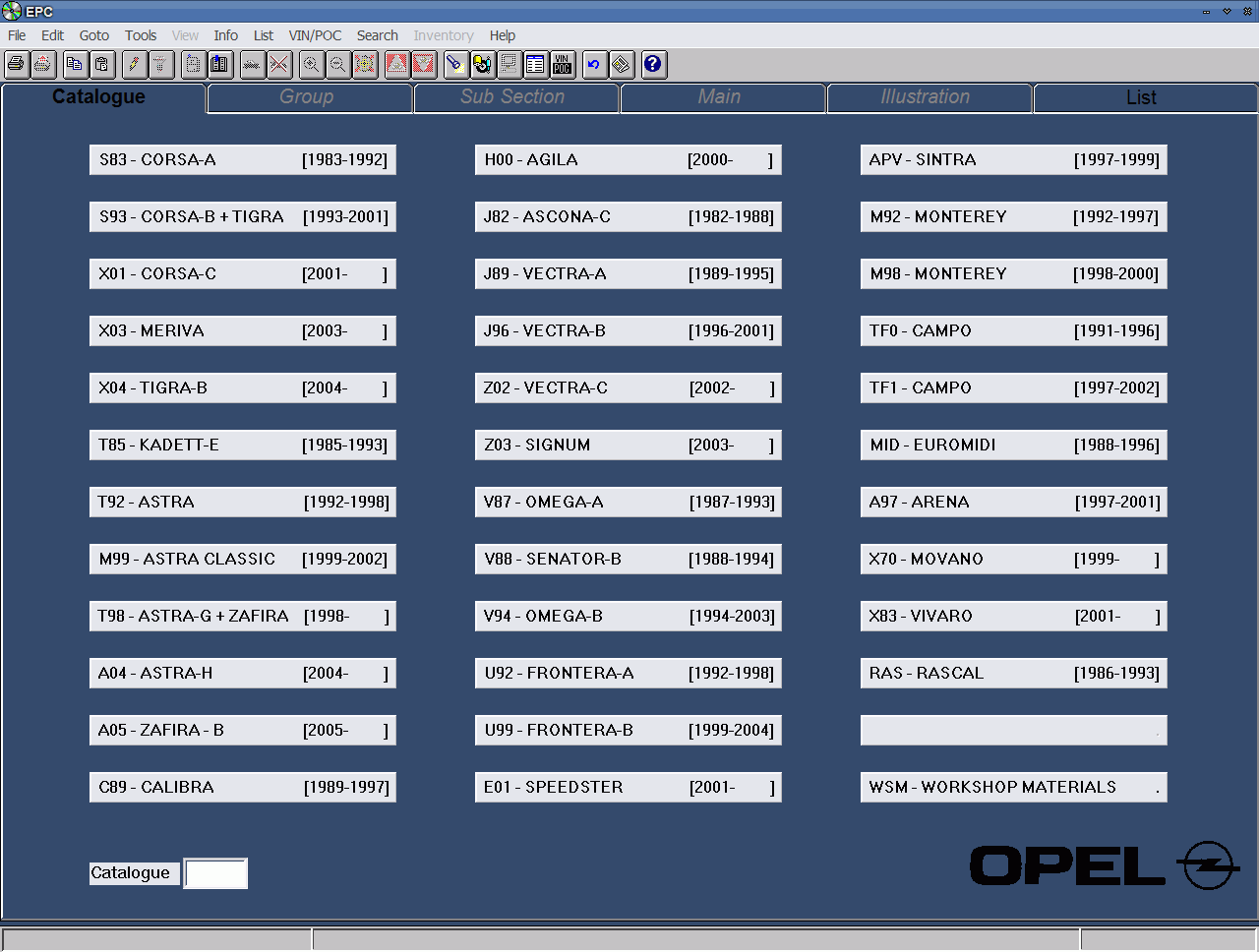1259x952 pixels.
Task: Open the X04 - TIGRA-B catalogue
Action: [243, 388]
